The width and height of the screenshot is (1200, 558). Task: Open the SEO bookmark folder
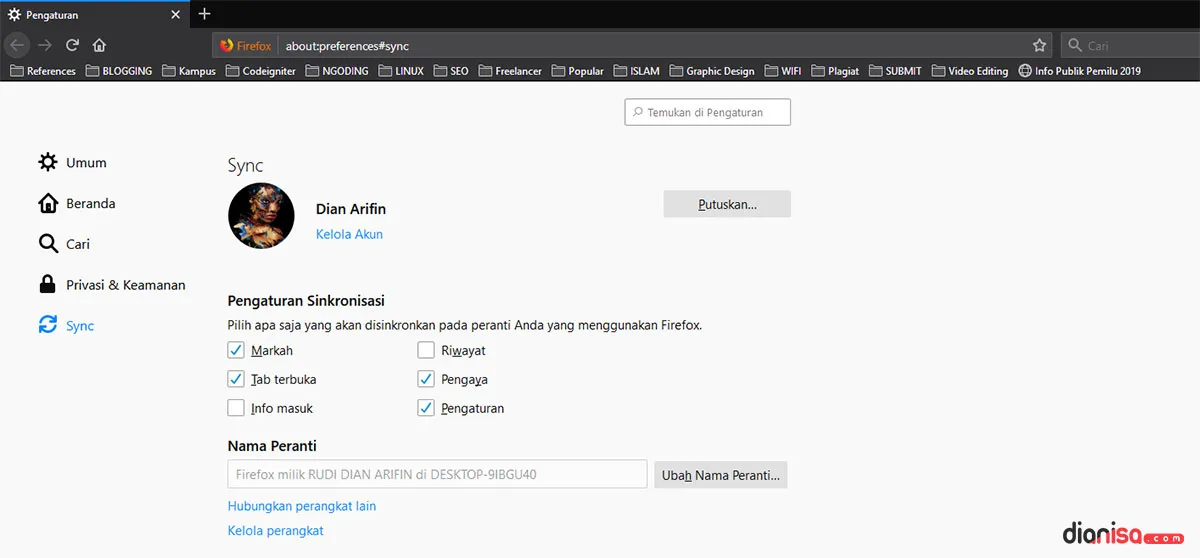click(x=451, y=71)
